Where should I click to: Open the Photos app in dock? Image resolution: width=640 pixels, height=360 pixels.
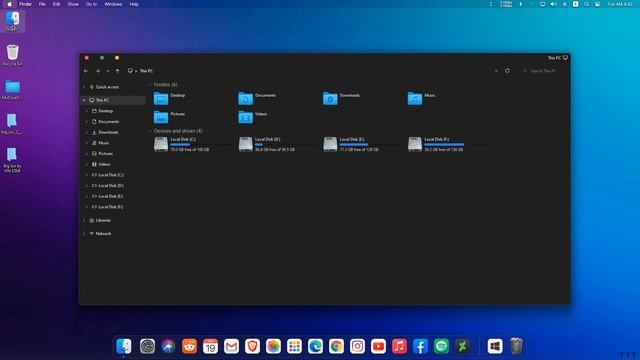coord(273,346)
